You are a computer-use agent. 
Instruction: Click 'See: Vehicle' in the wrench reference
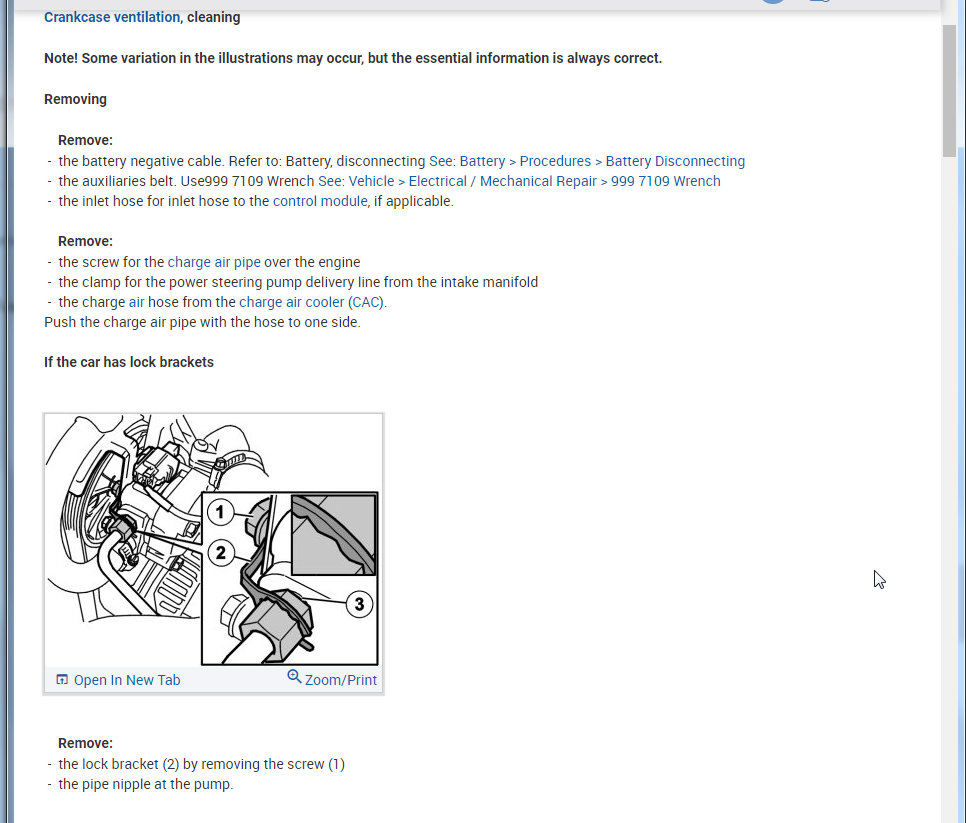[x=356, y=181]
